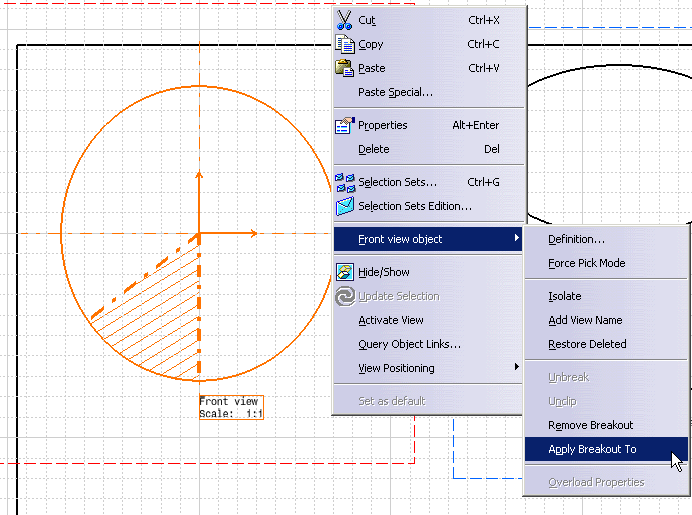Expand View Positioning submenu arrow
The height and width of the screenshot is (515, 692).
[x=516, y=367]
